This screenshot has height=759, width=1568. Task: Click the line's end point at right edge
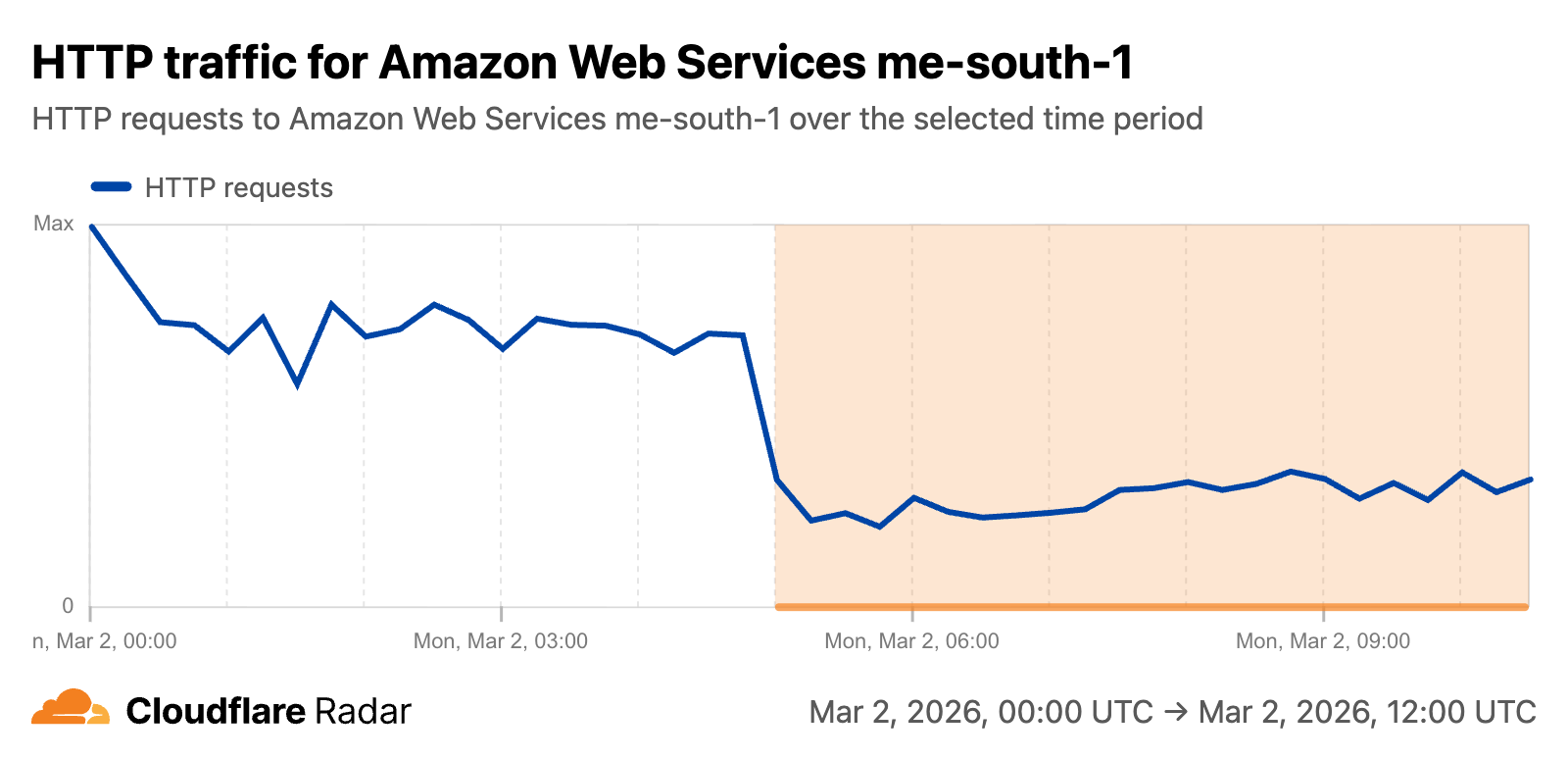coord(1530,480)
